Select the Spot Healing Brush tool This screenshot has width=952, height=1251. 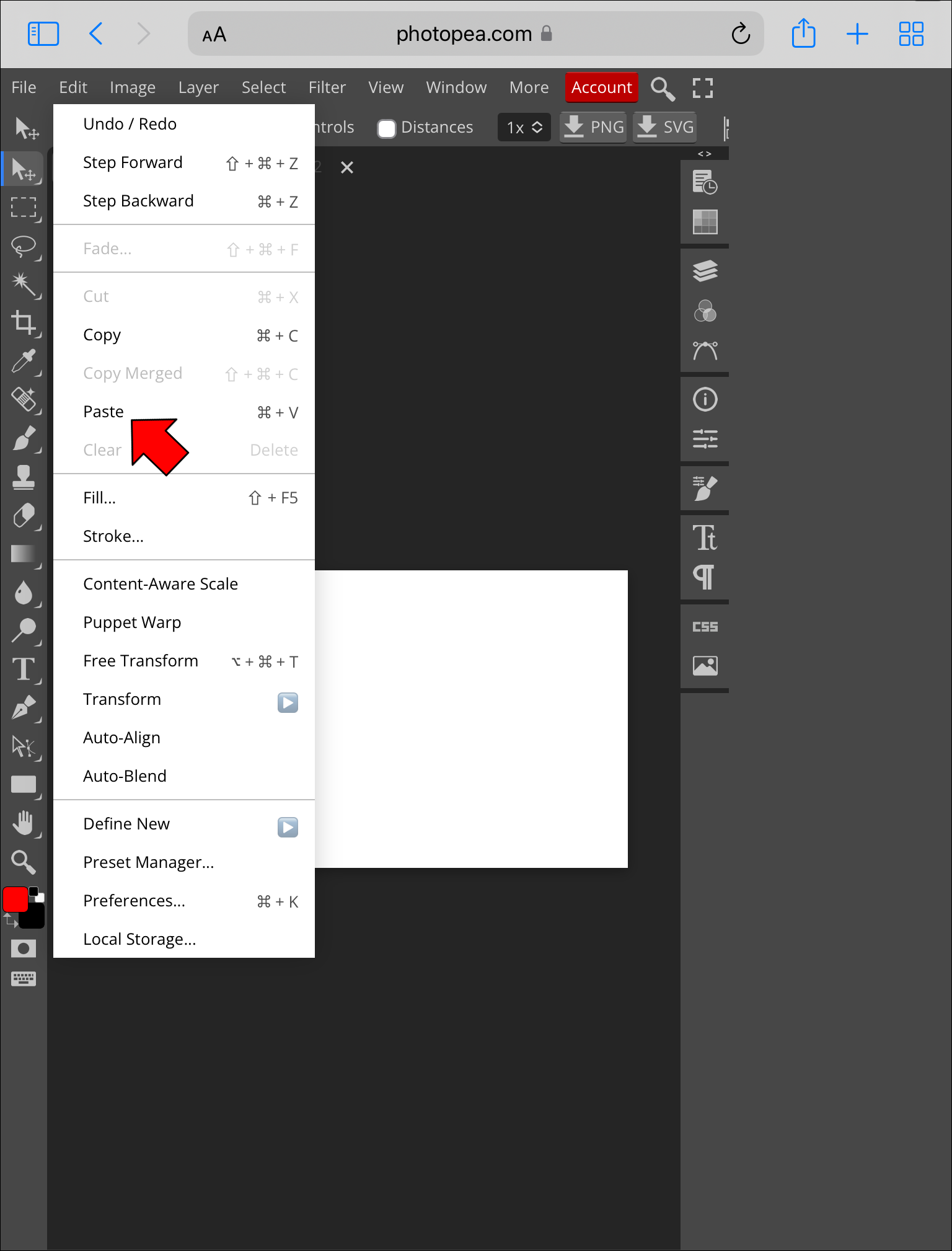point(24,400)
